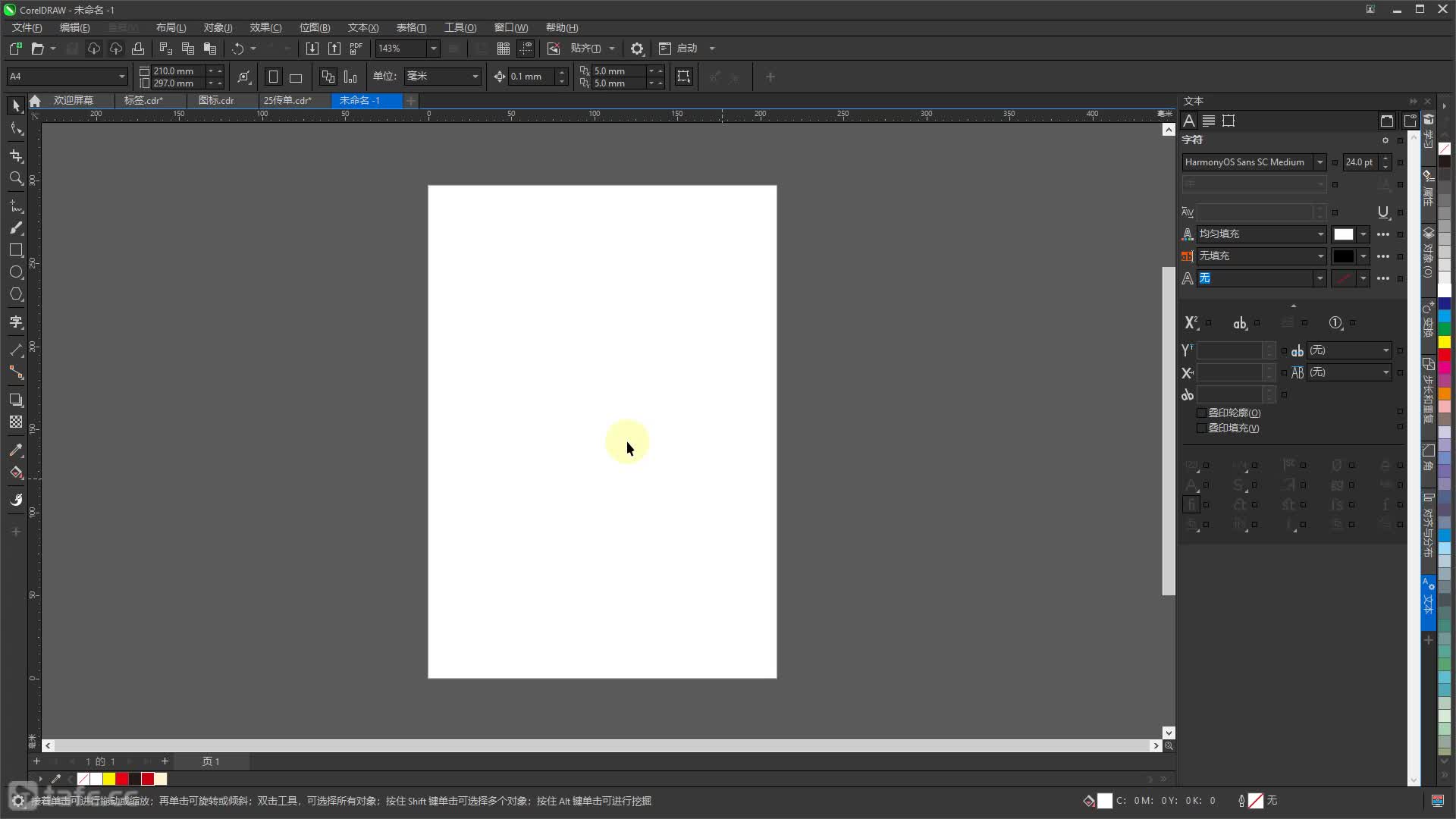Image resolution: width=1456 pixels, height=819 pixels.
Task: Collapse the character section with the up arrow
Action: click(1294, 306)
